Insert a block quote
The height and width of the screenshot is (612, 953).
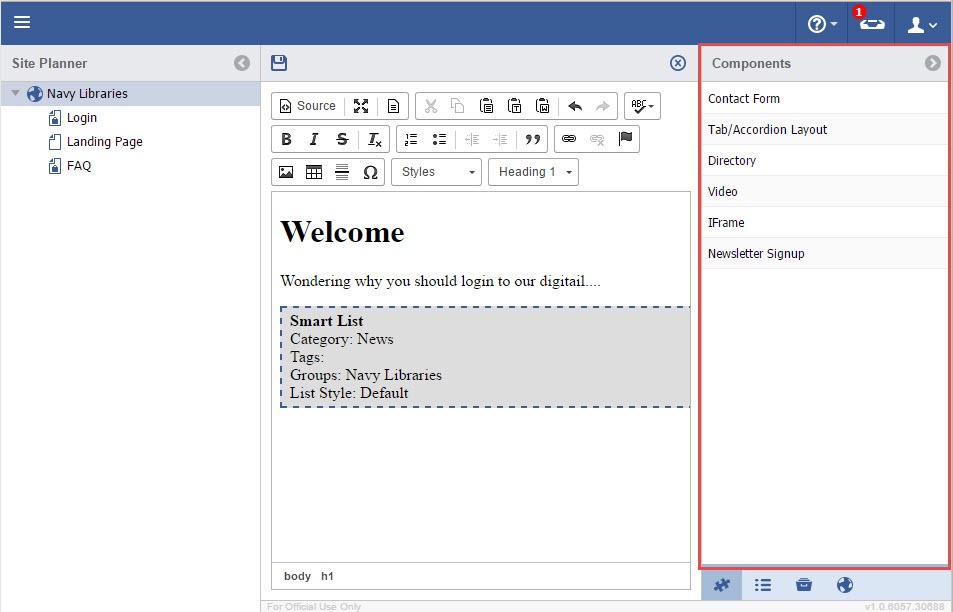(x=532, y=139)
